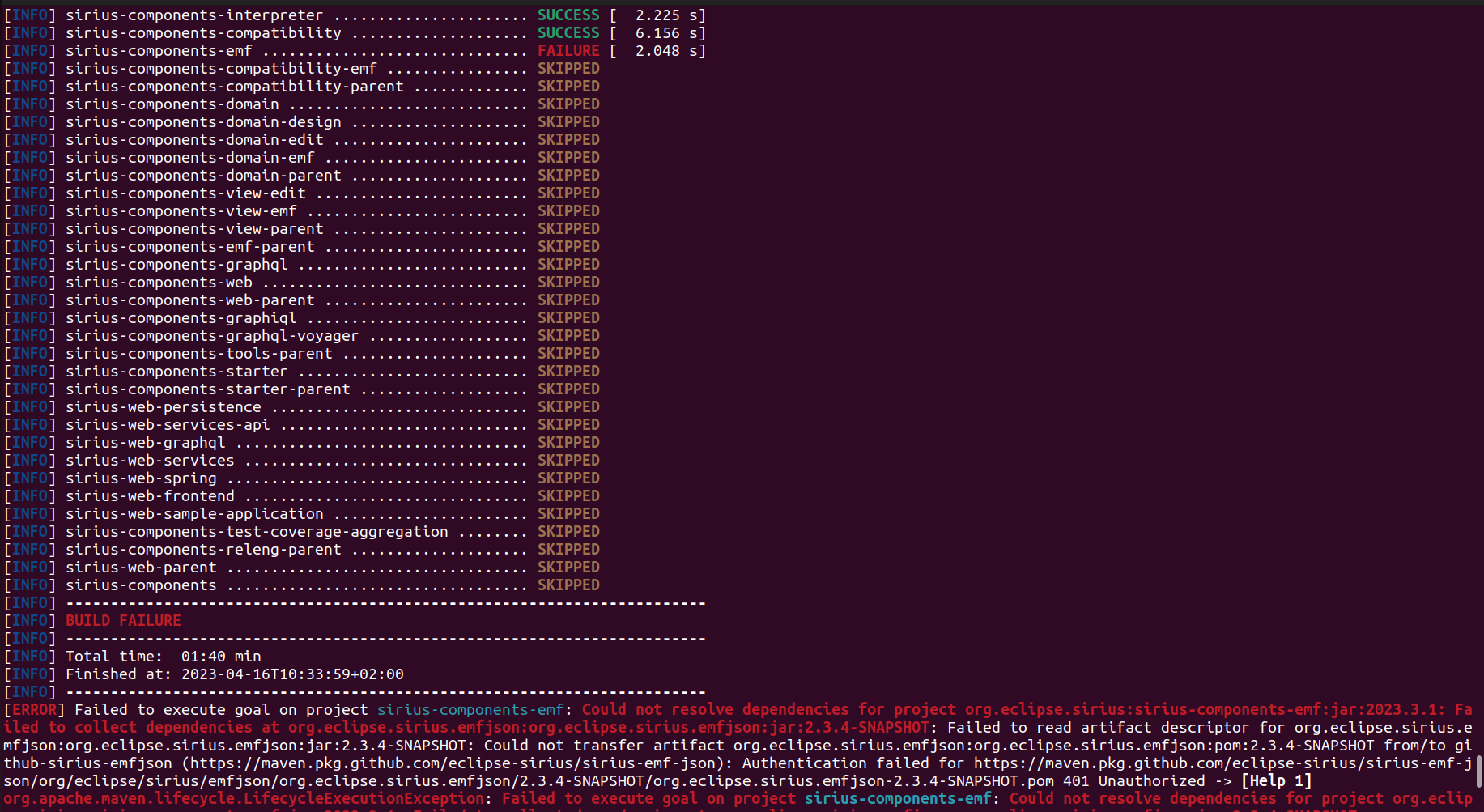The image size is (1484, 812).
Task: Click the [Help 1] reference
Action: 1276,781
